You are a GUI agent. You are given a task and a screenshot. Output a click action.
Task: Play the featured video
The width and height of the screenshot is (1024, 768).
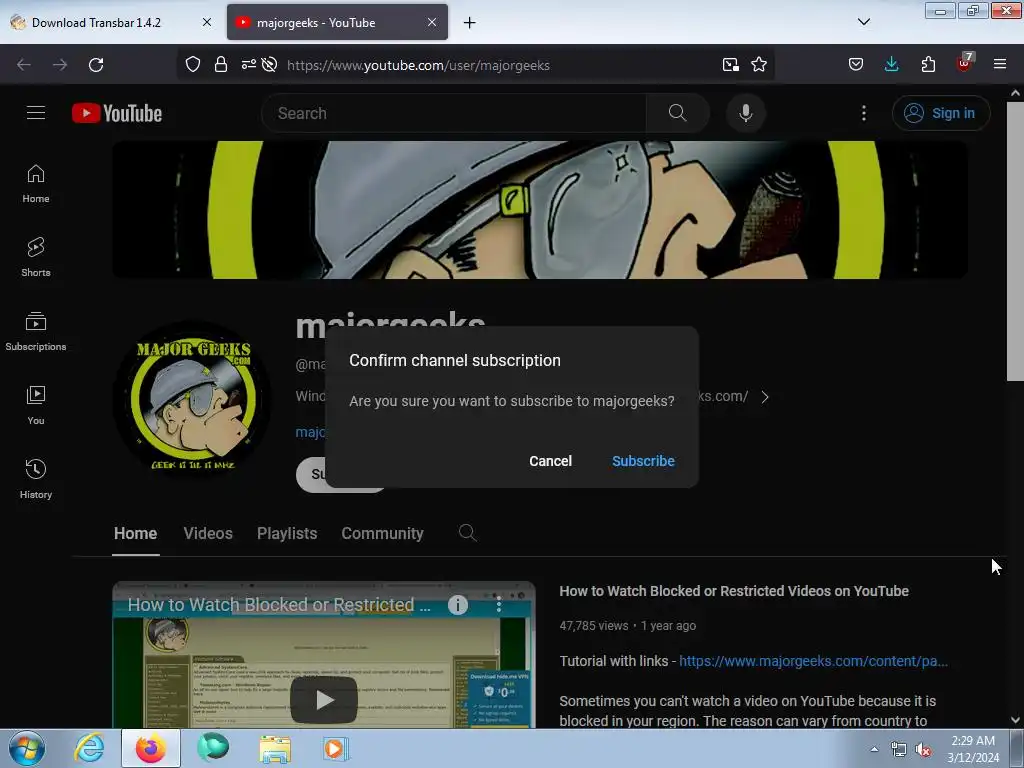click(x=323, y=699)
